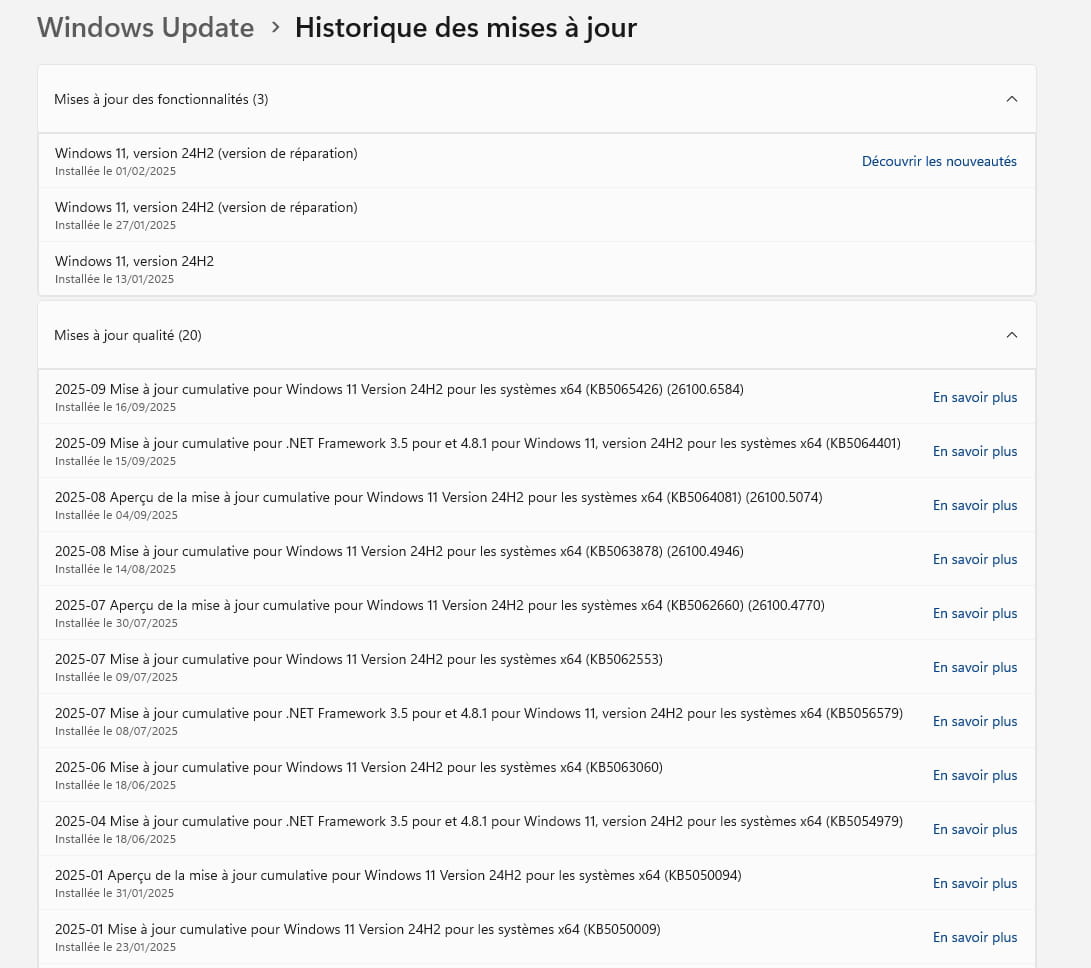Select the KB5063878 cumulative update title
This screenshot has height=968, width=1091.
click(x=399, y=551)
